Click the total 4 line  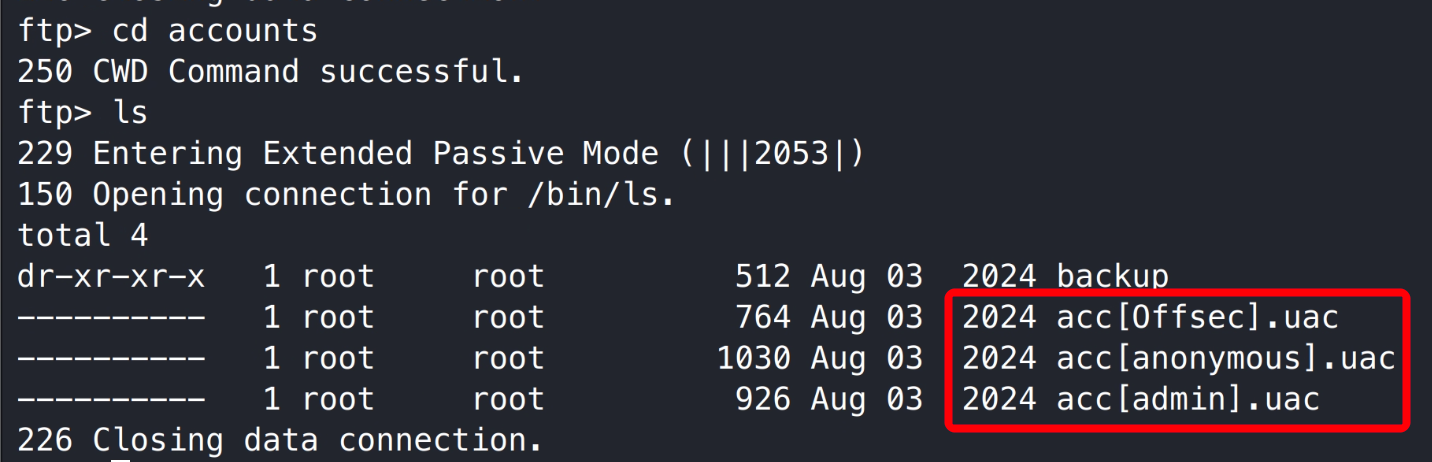click(83, 235)
